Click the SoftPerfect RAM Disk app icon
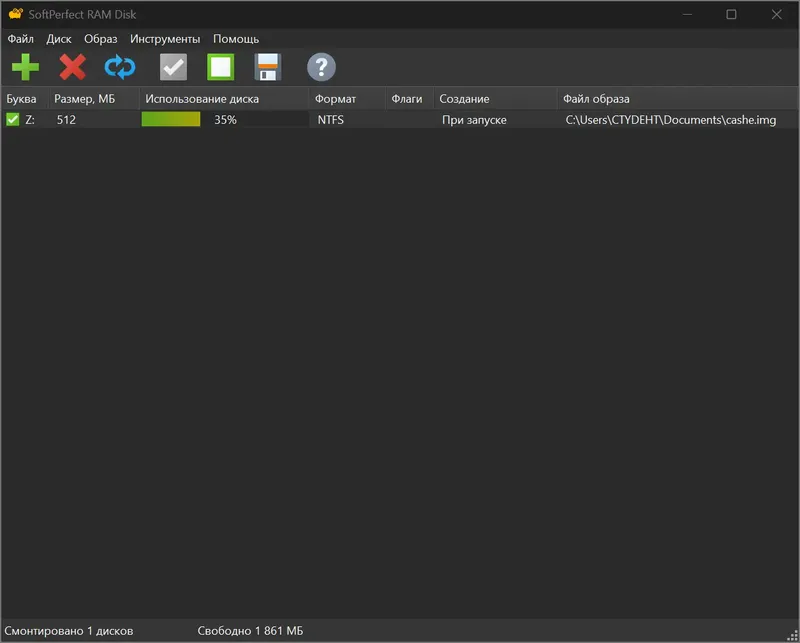The width and height of the screenshot is (800, 643). 16,14
